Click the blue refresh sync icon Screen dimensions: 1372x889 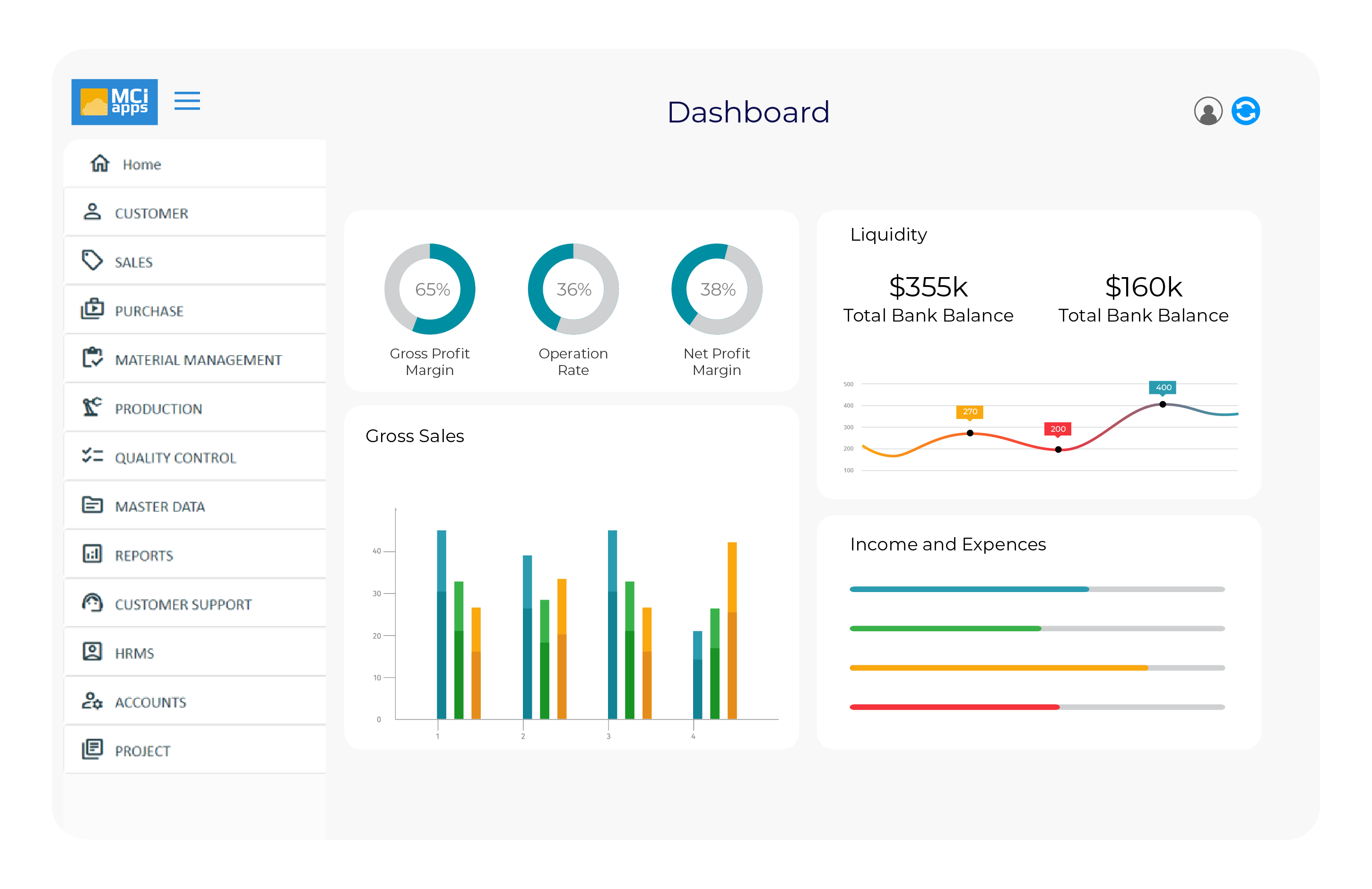1245,111
